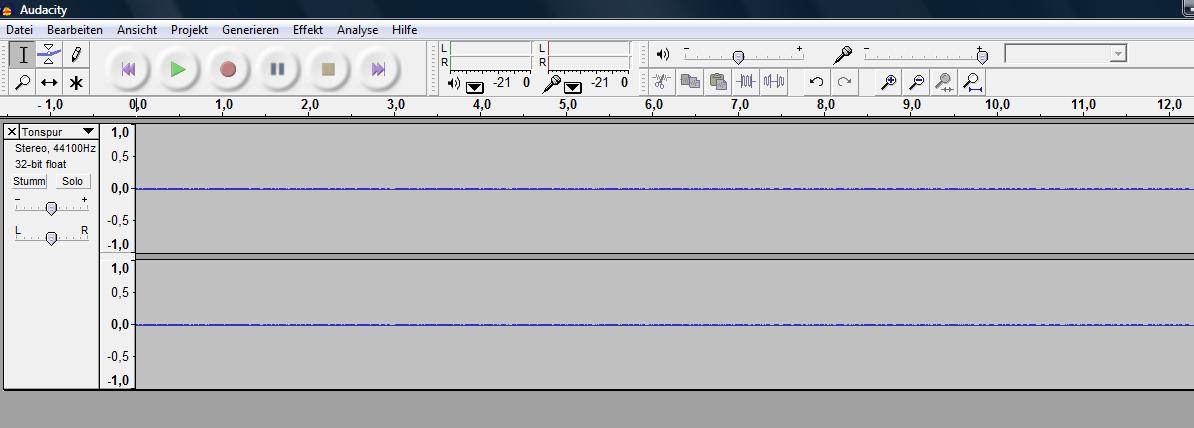The width and height of the screenshot is (1194, 428).
Task: Select the Selection (I-beam) tool
Action: click(x=24, y=55)
